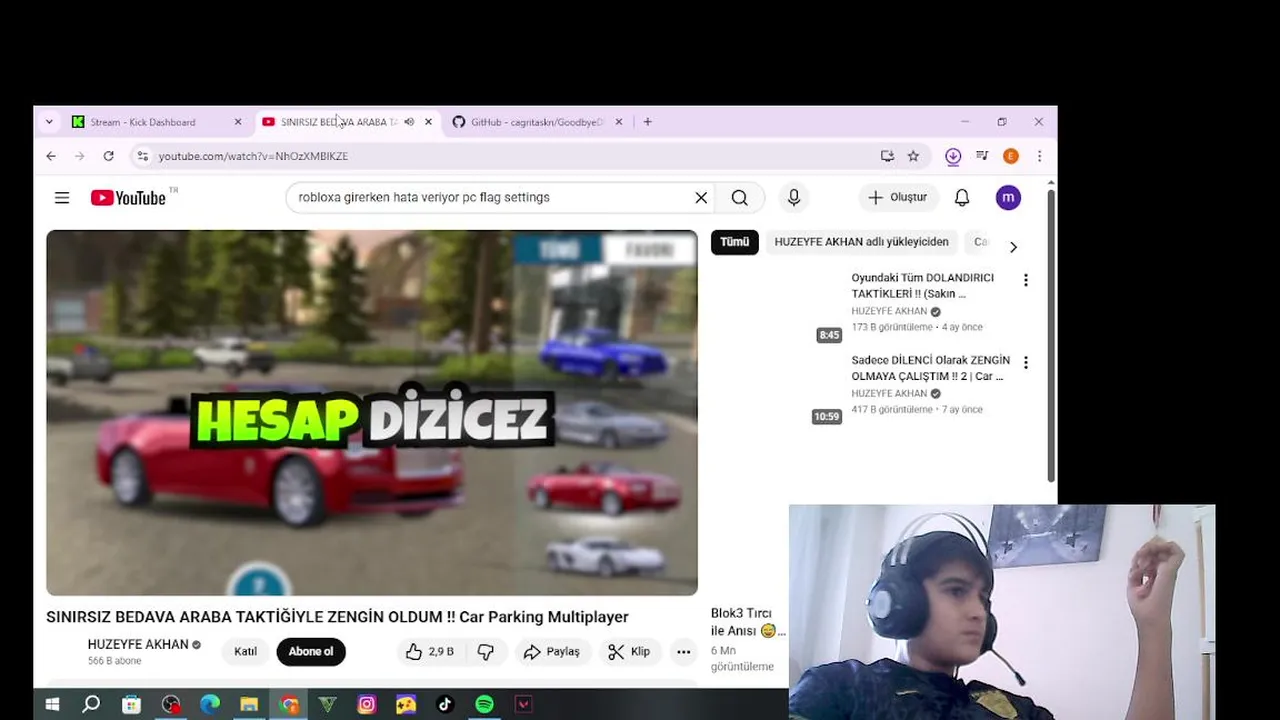Open YouTube notifications bell
The image size is (1280, 720).
[x=962, y=198]
